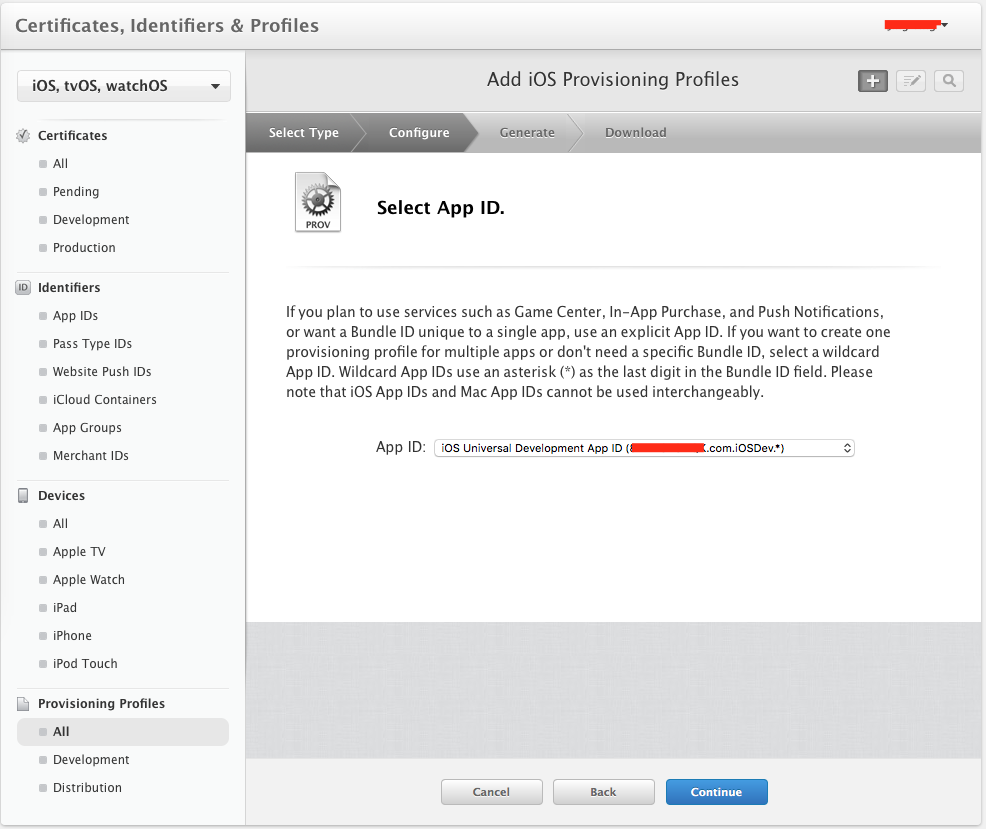The image size is (986, 829).
Task: Click Back to return a step
Action: 603,791
